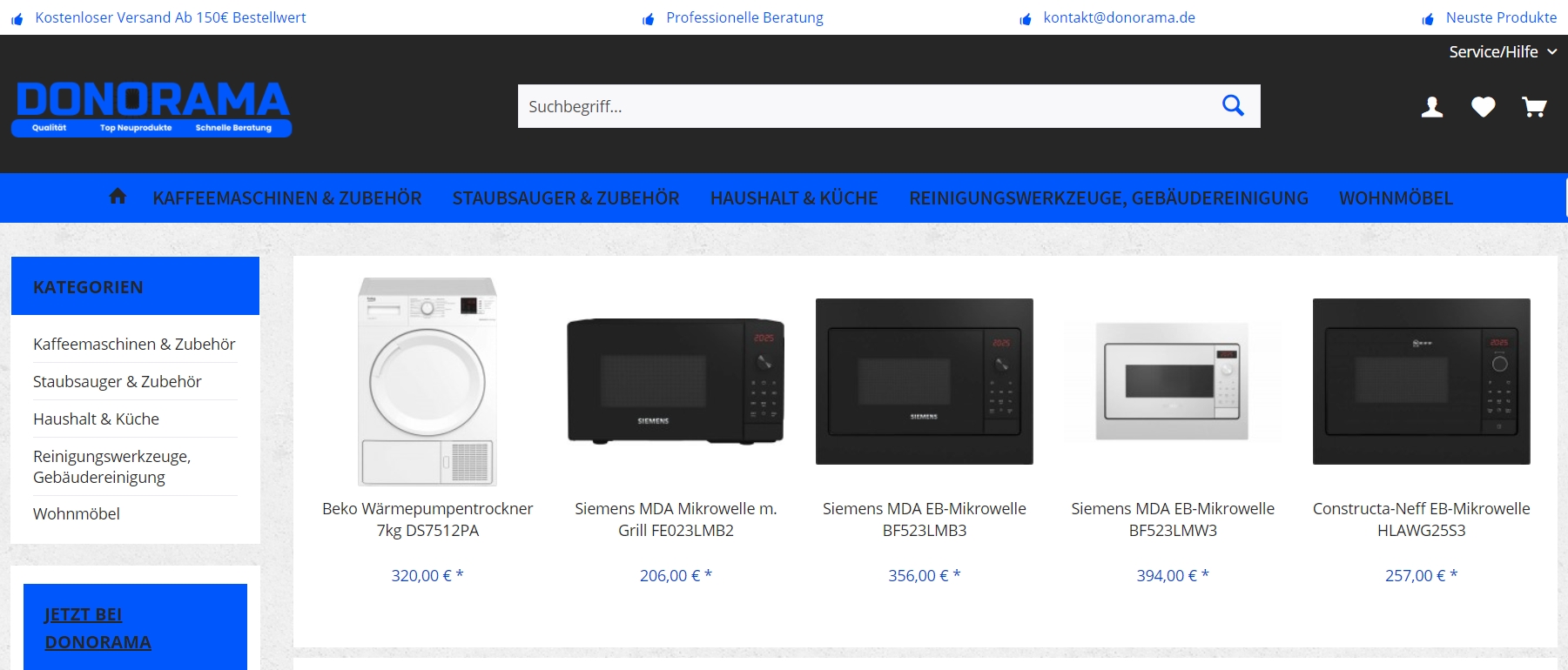Go to home via house icon
Viewport: 1568px width, 670px height.
118,197
